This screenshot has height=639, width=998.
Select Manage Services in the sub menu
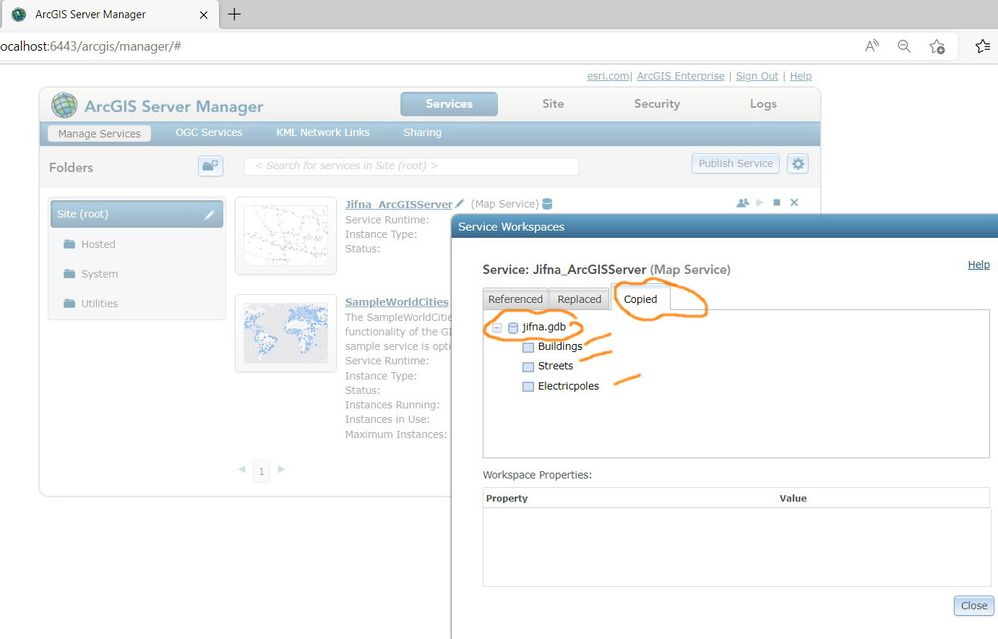pos(99,134)
